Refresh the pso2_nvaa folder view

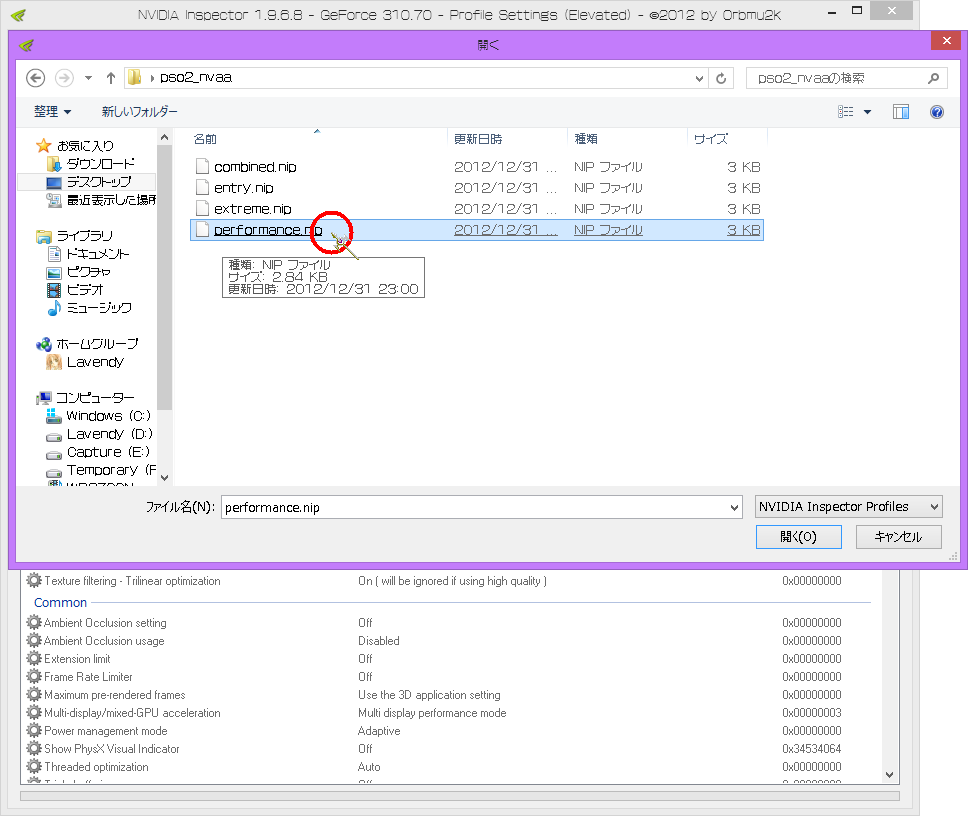(720, 78)
